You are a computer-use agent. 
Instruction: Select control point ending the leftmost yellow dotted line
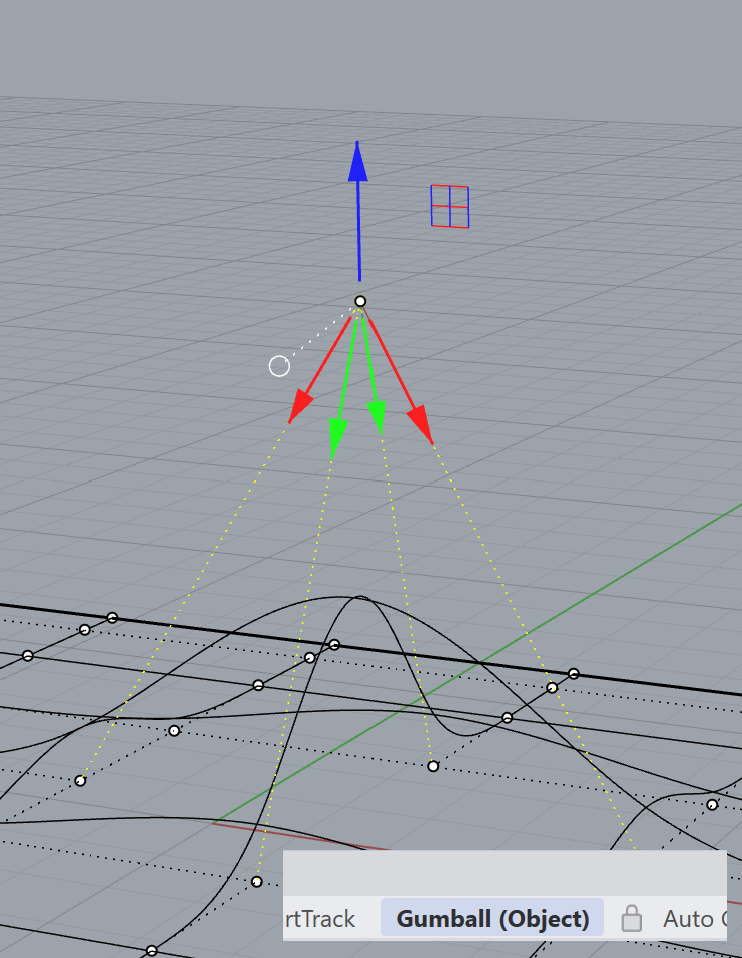coord(81,780)
